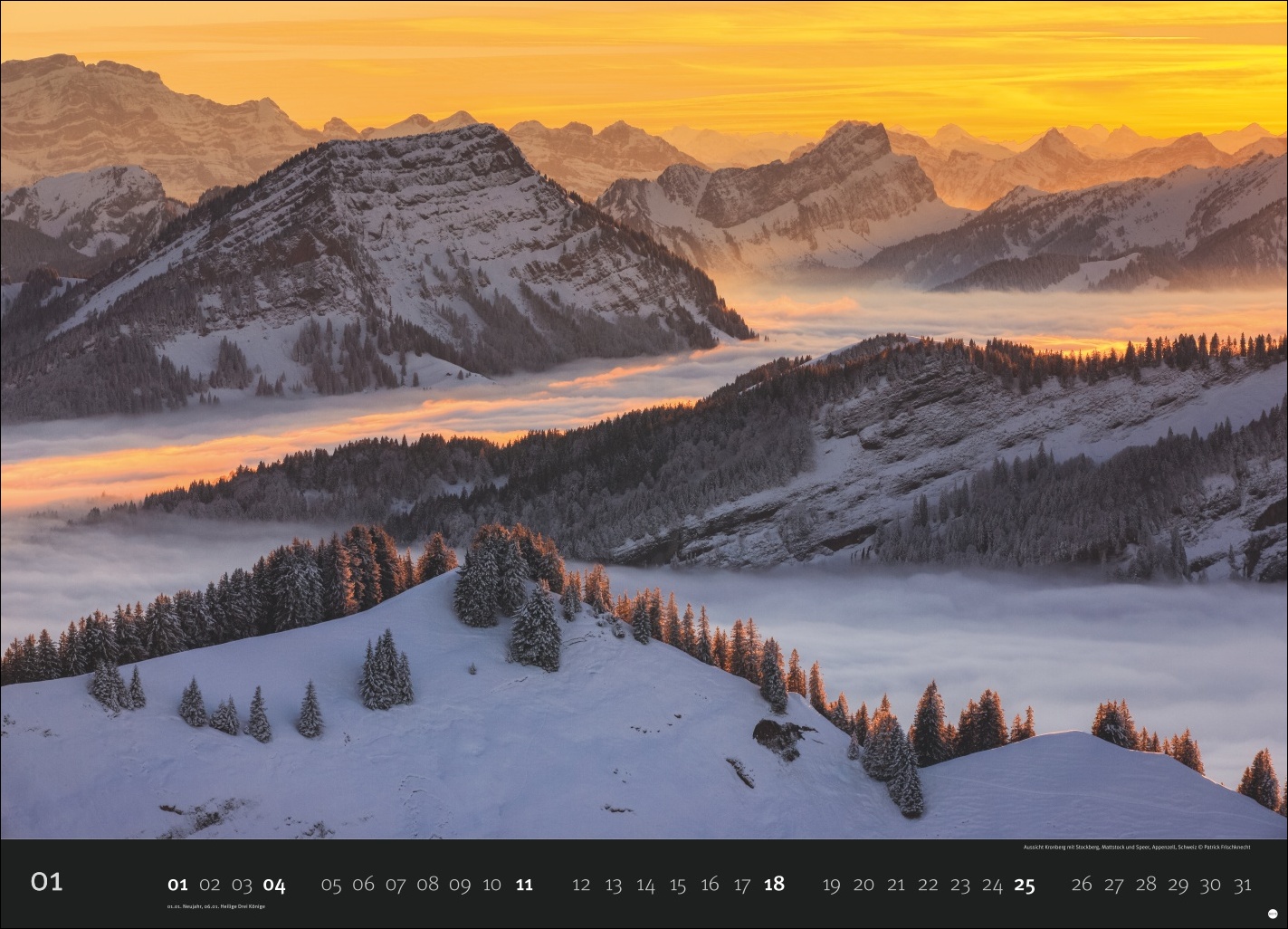Choose date 15 in the calendar row
The height and width of the screenshot is (929, 1288).
pos(677,885)
